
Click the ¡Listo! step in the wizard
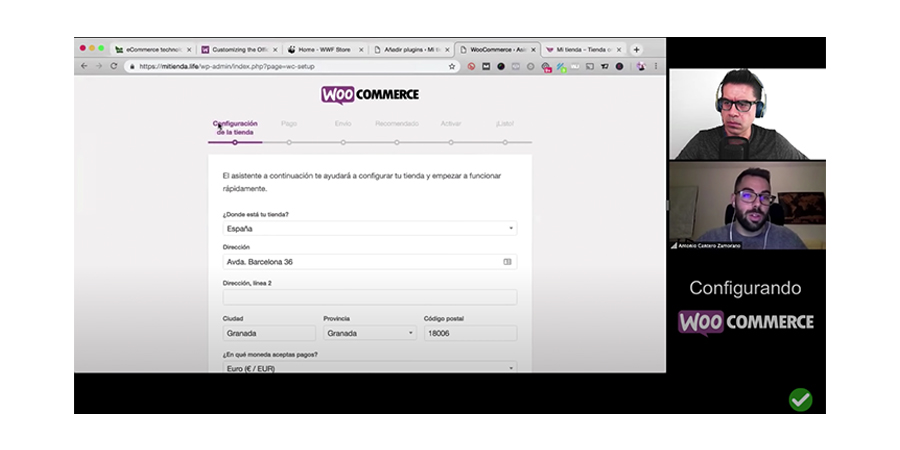pyautogui.click(x=505, y=123)
